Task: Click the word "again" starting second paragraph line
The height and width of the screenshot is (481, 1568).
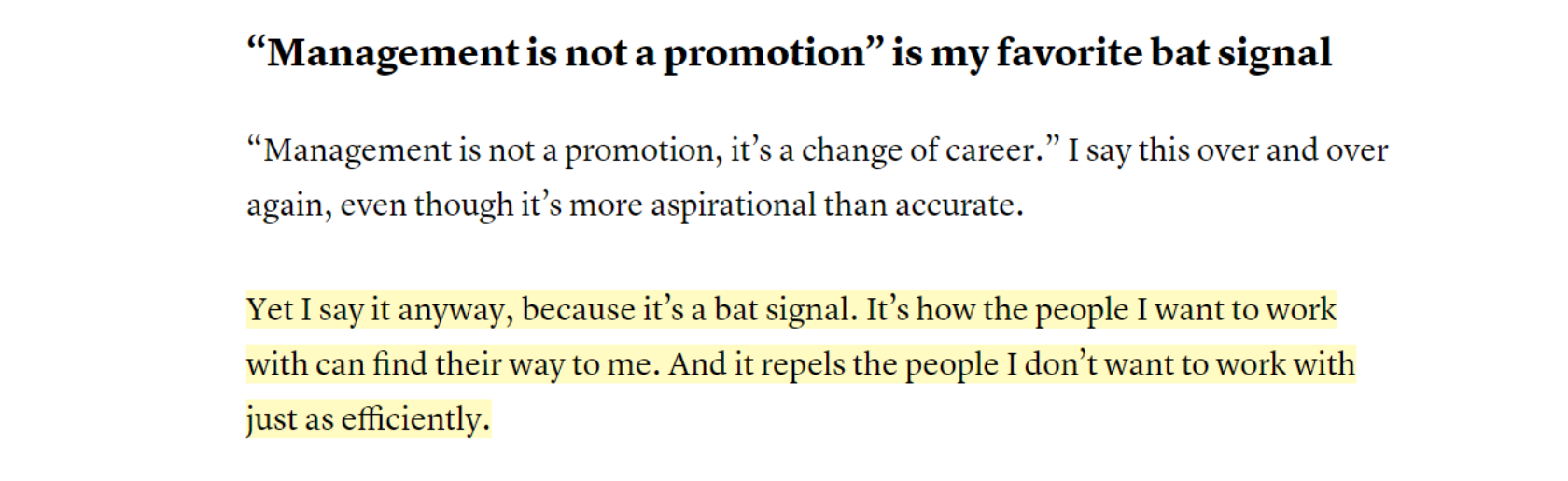Action: pyautogui.click(x=287, y=206)
